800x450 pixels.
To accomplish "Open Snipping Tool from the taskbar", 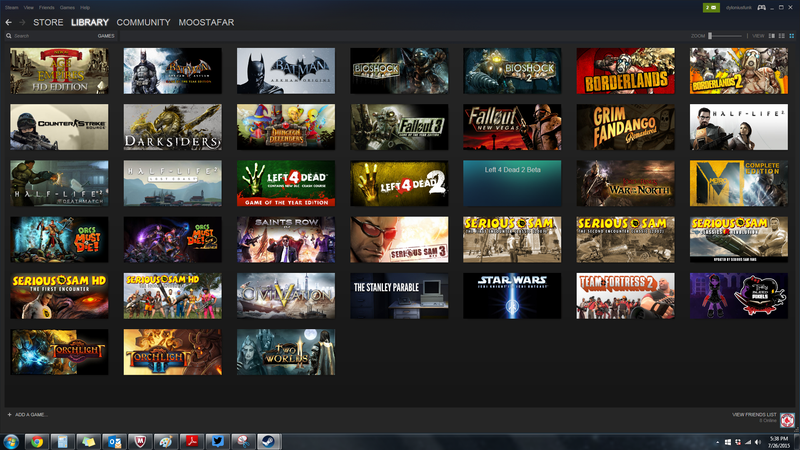I will 243,442.
